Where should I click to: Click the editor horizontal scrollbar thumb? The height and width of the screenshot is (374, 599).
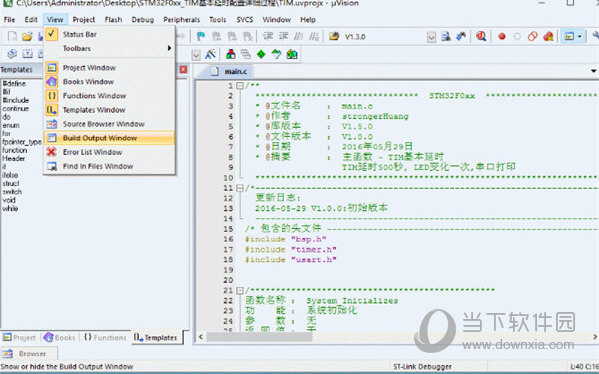click(259, 337)
